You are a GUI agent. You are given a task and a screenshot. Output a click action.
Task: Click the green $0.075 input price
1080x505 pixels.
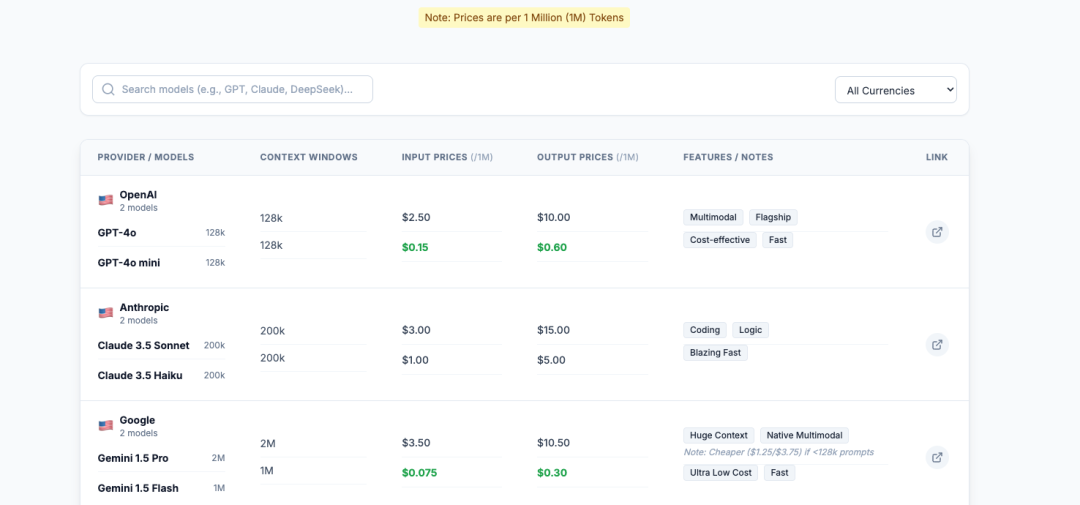[x=419, y=473]
